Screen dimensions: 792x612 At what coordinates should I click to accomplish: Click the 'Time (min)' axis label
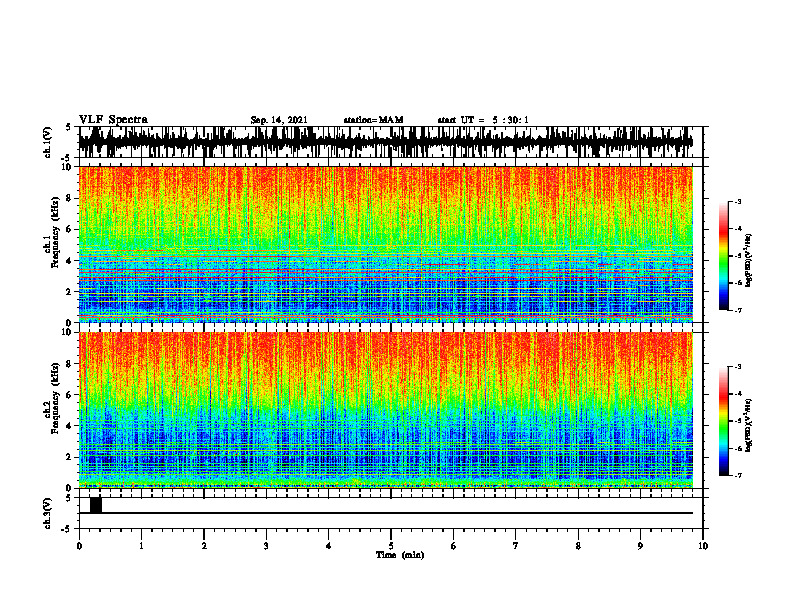click(x=400, y=555)
